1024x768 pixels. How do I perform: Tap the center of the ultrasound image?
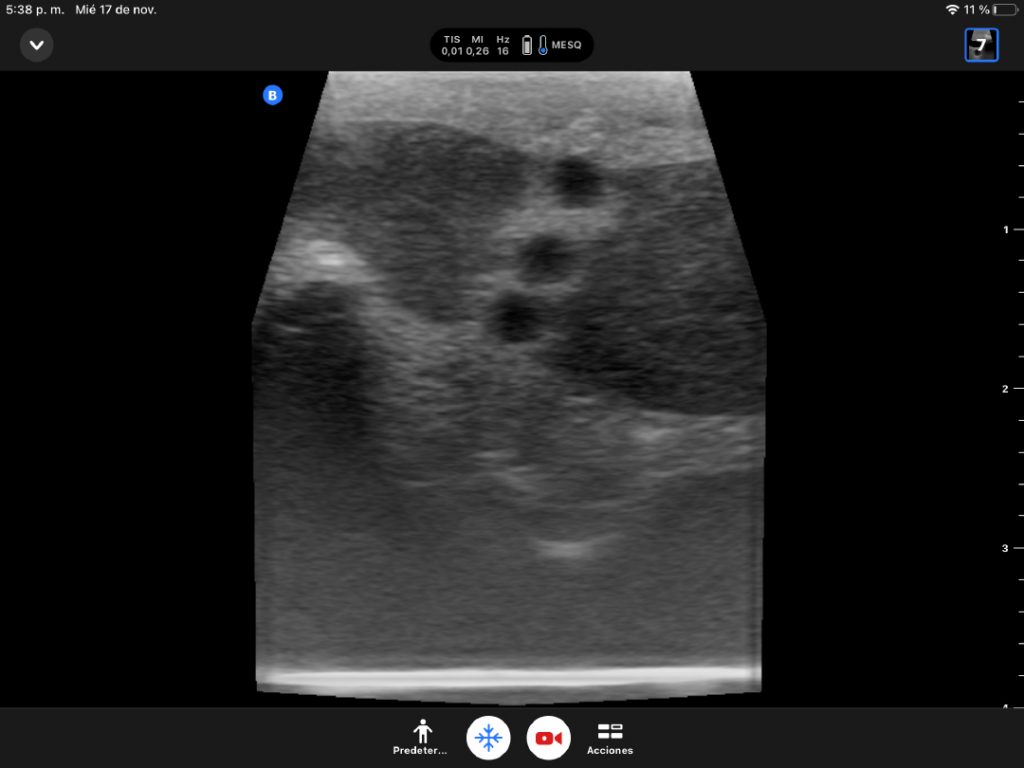click(x=508, y=385)
